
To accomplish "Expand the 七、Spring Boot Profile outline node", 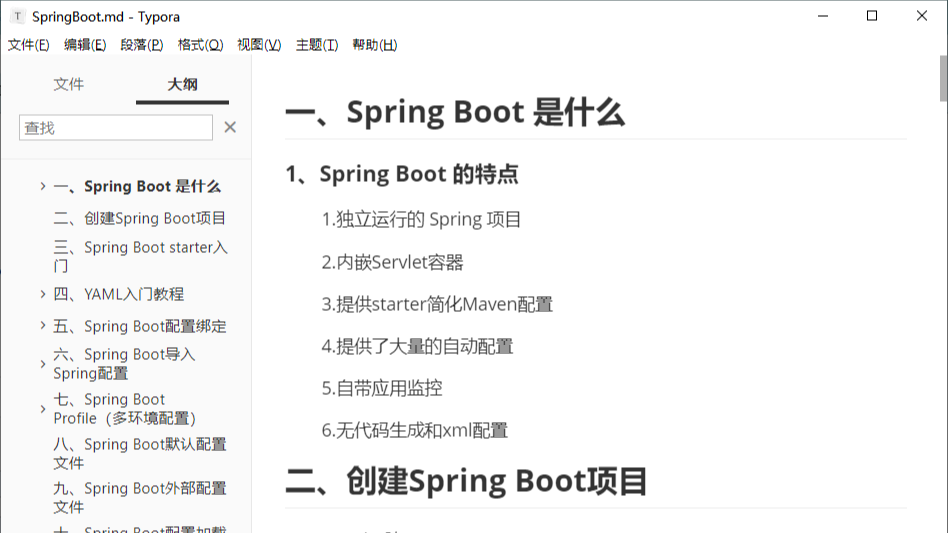I will [x=43, y=409].
